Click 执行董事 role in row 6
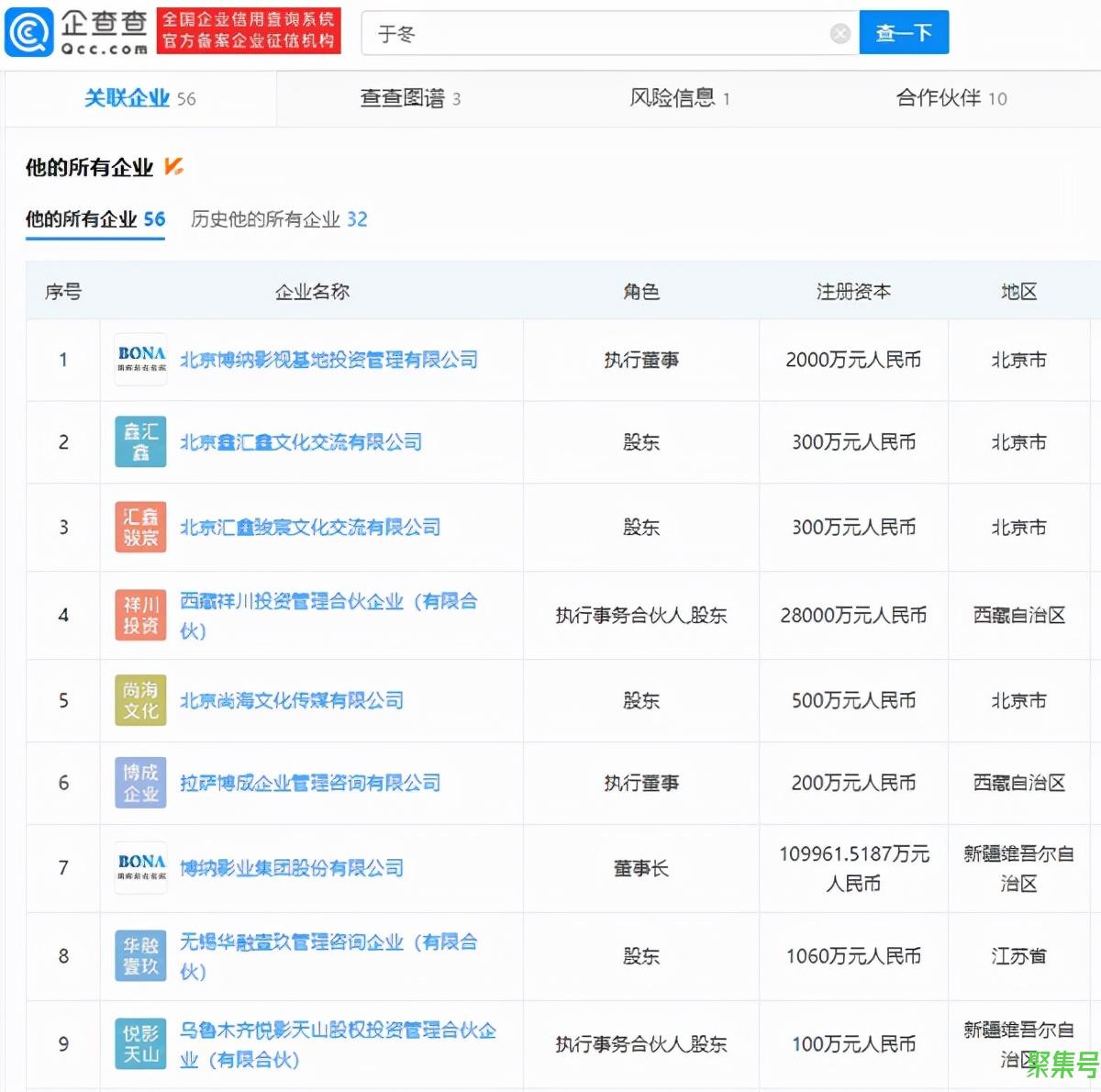This screenshot has width=1101, height=1092. click(641, 784)
